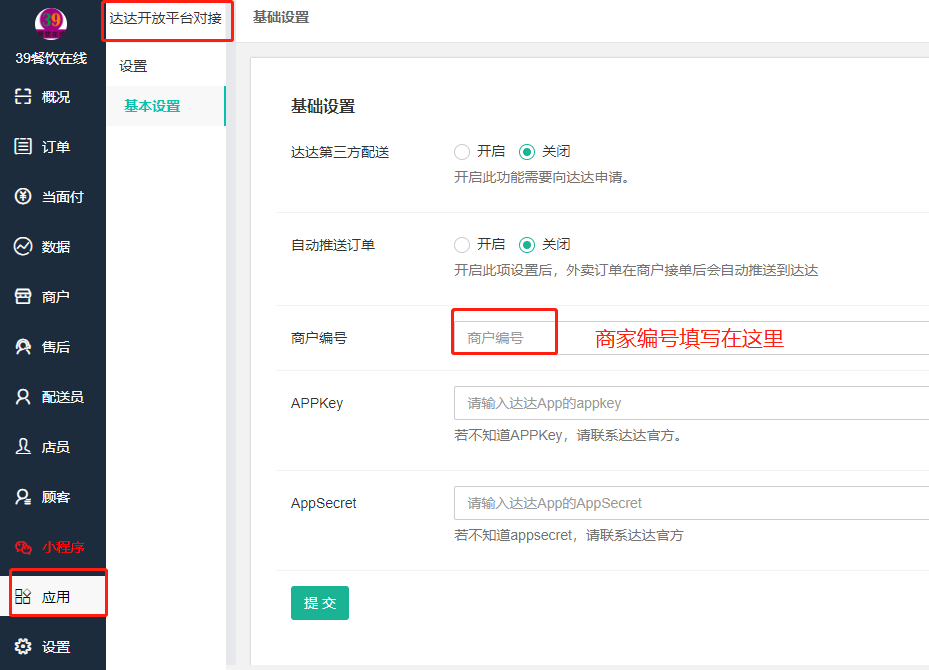Click the 设置 gear icon in sidebar
The image size is (929, 670).
pos(23,646)
